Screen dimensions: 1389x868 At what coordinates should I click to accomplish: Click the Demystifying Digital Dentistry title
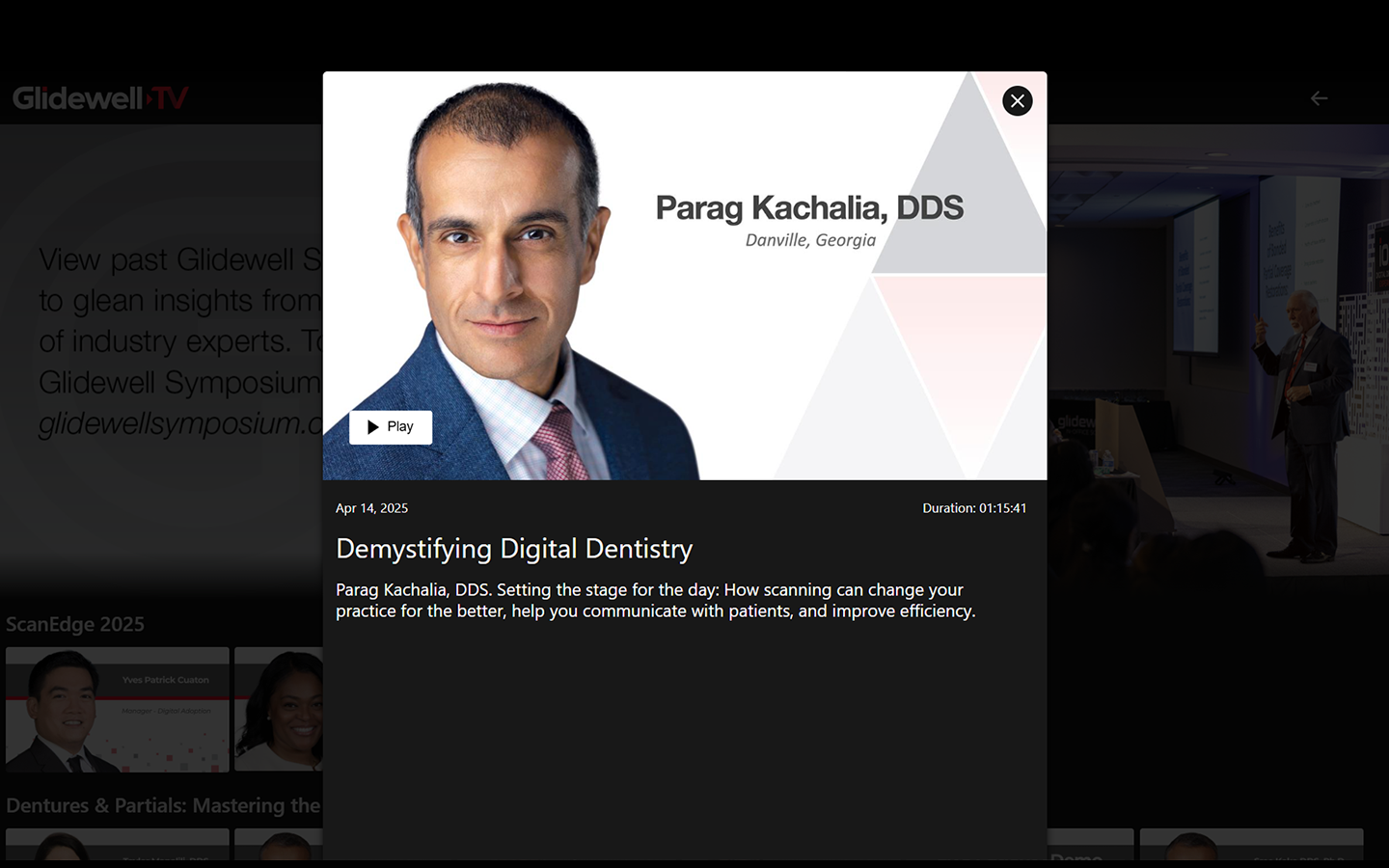[514, 549]
